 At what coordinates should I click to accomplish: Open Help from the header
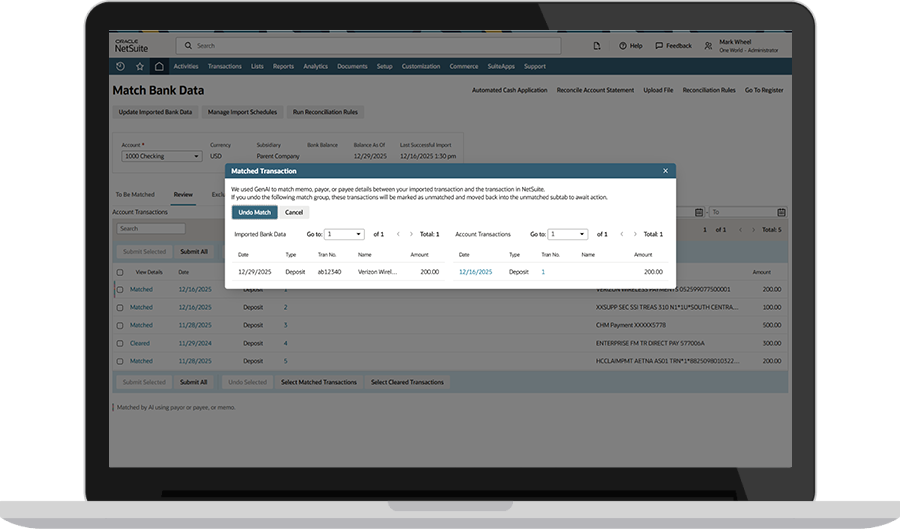click(x=630, y=46)
